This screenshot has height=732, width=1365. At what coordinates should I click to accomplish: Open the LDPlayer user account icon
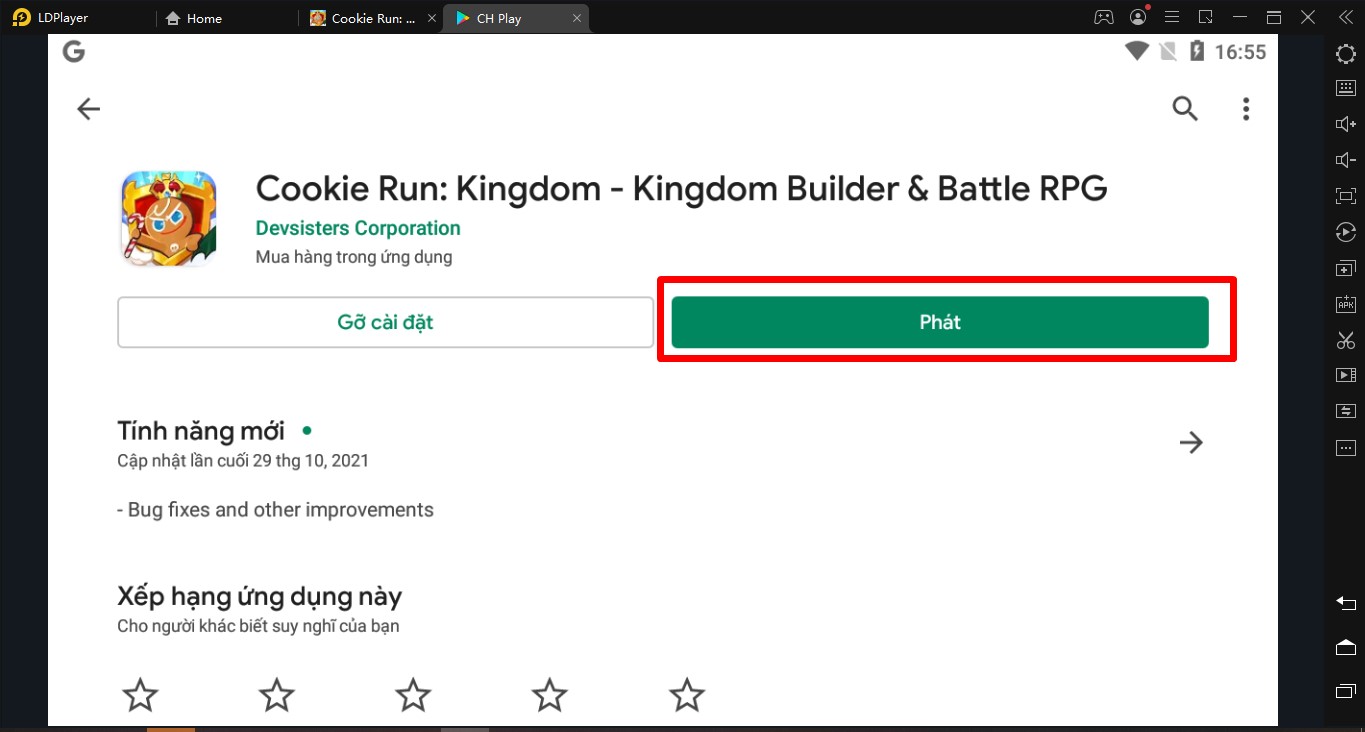[1138, 17]
